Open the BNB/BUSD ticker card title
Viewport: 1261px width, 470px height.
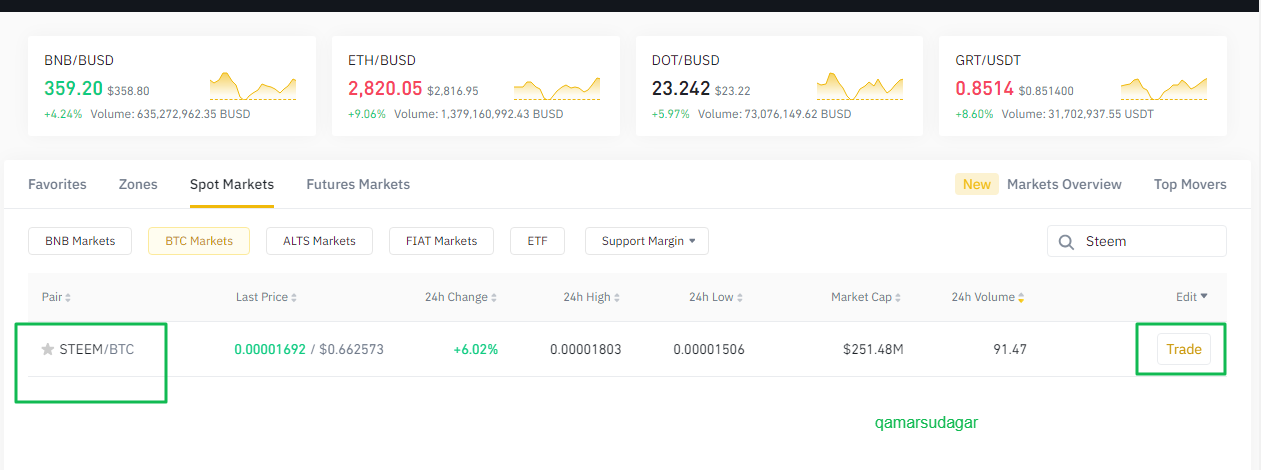[79, 60]
